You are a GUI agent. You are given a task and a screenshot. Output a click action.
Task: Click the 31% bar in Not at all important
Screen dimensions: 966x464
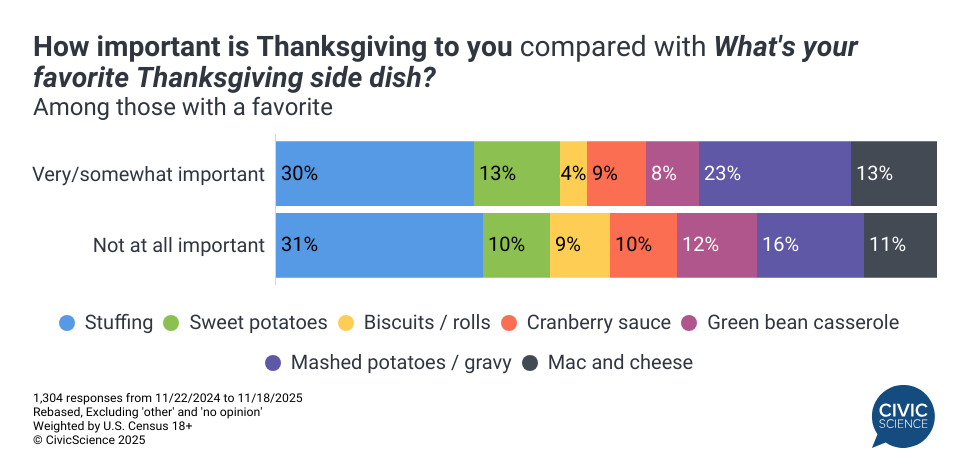(x=379, y=245)
